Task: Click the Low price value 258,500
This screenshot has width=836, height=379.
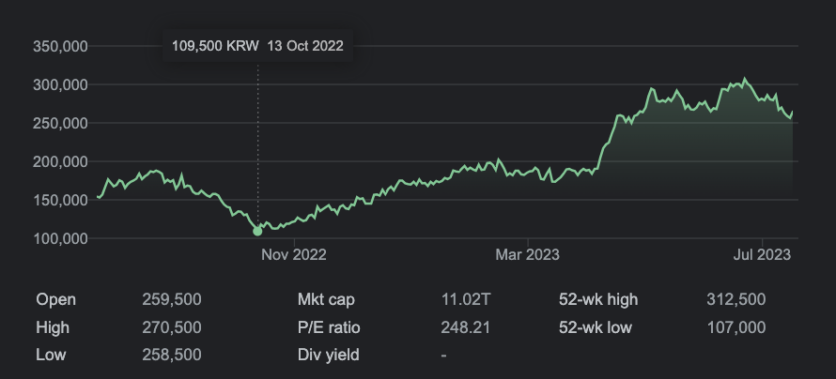Action: [x=172, y=355]
